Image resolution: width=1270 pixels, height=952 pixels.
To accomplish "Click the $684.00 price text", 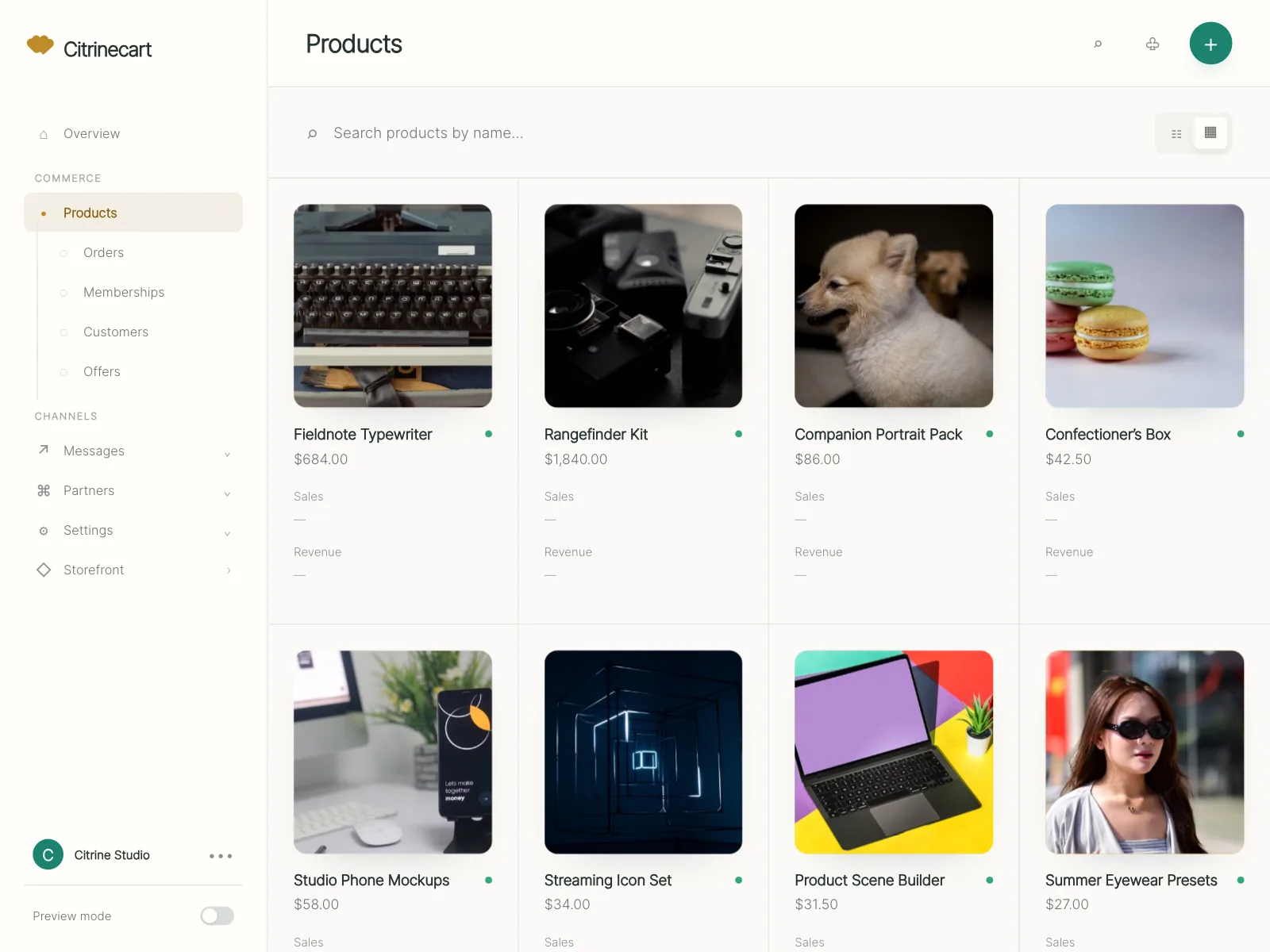I will pyautogui.click(x=321, y=459).
